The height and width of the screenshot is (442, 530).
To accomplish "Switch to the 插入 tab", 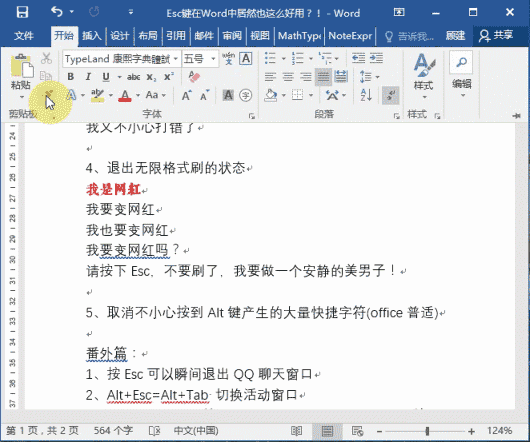I will click(92, 35).
